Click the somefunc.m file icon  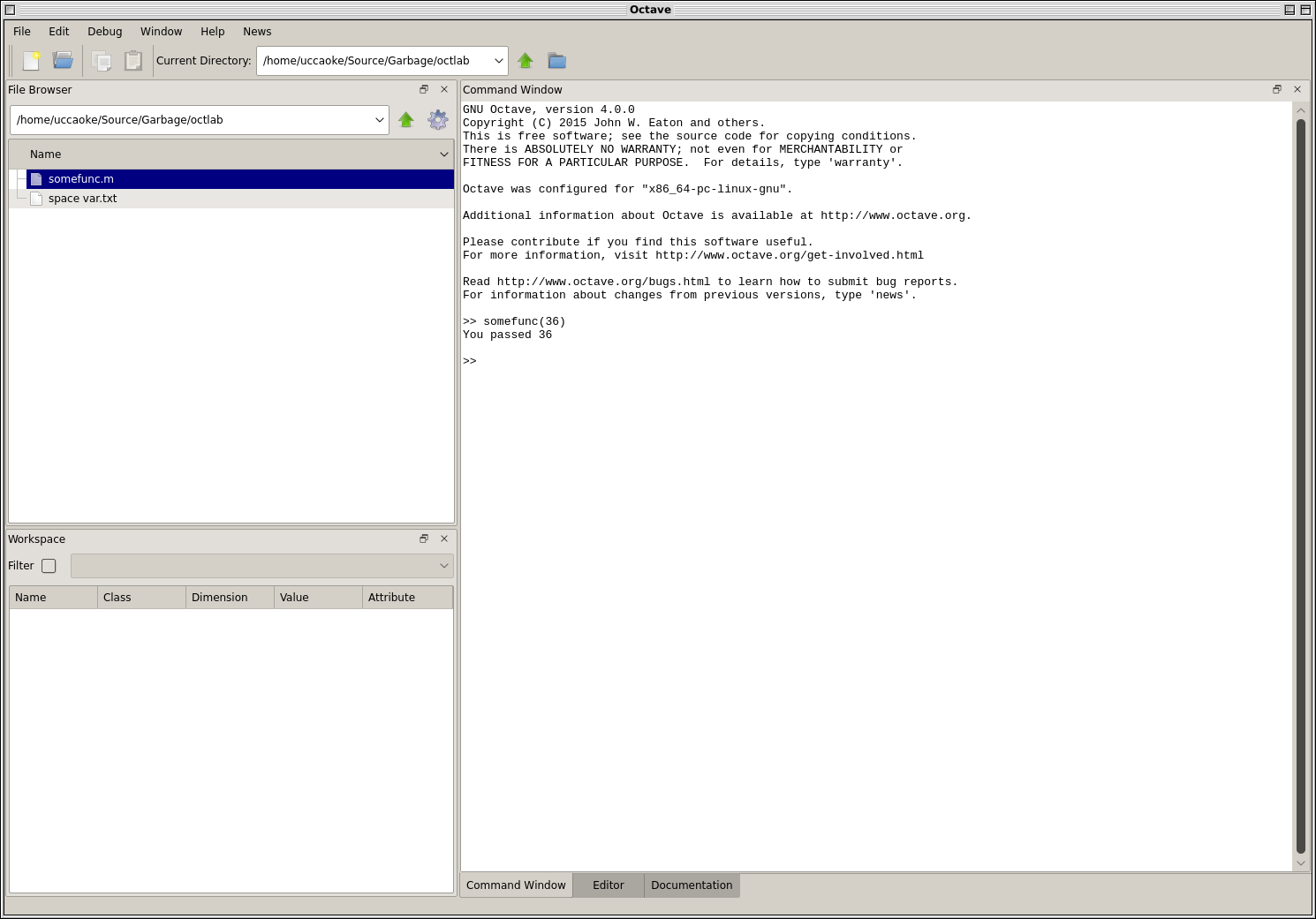[36, 179]
